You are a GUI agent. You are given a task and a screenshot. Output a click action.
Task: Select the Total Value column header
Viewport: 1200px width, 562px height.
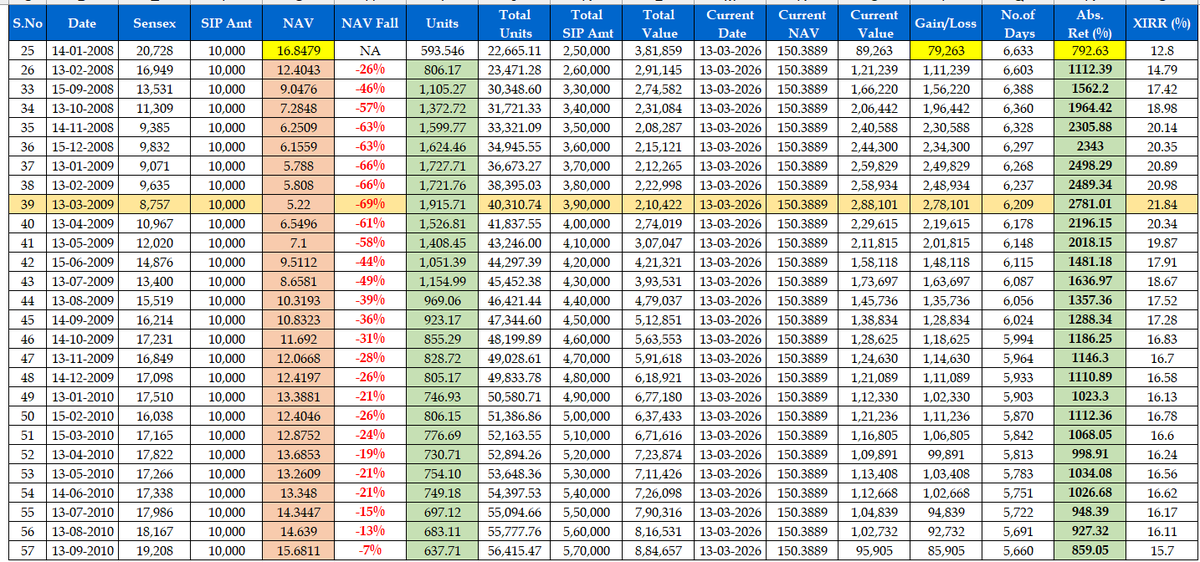tap(659, 24)
